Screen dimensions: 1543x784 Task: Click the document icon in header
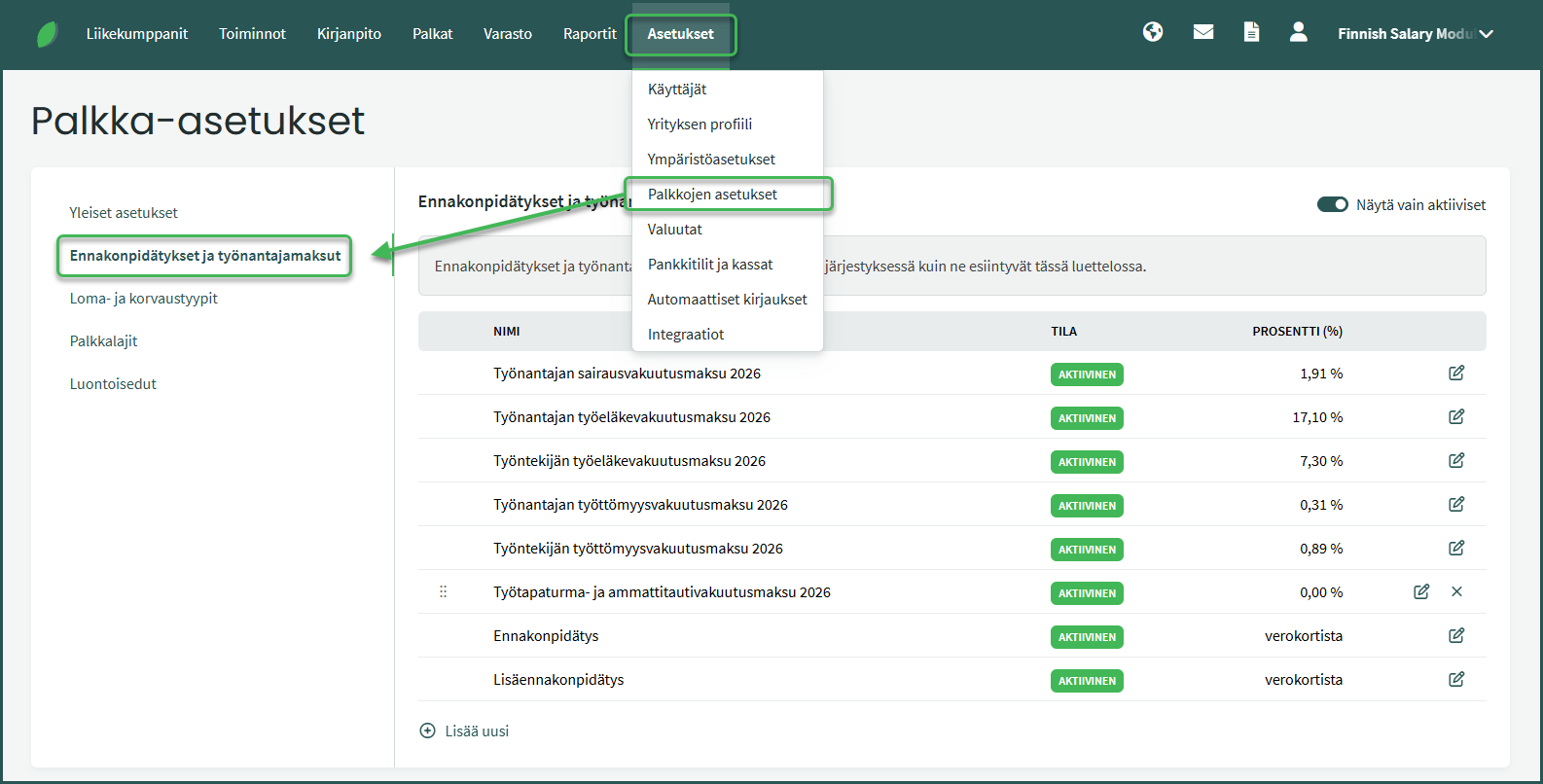(1251, 33)
